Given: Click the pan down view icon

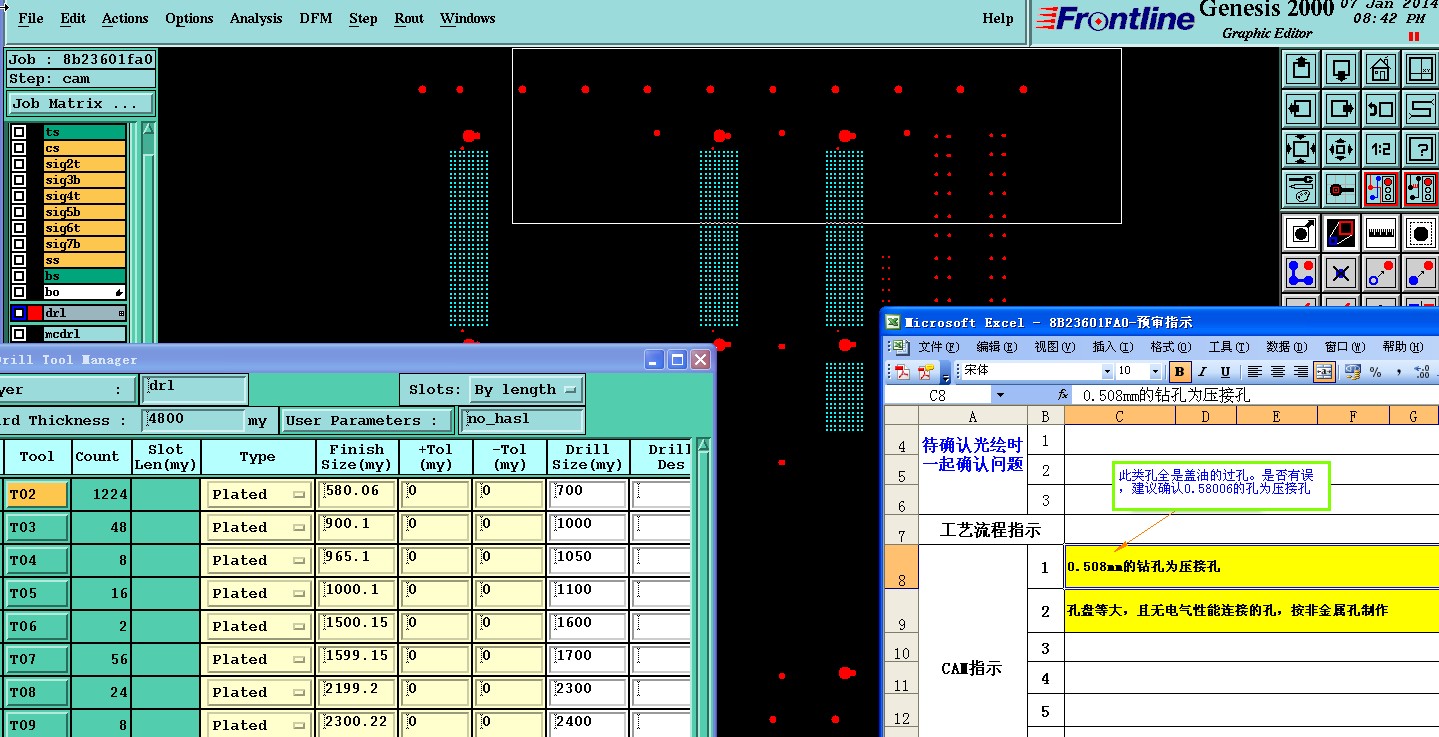Looking at the screenshot, I should click(x=1341, y=68).
